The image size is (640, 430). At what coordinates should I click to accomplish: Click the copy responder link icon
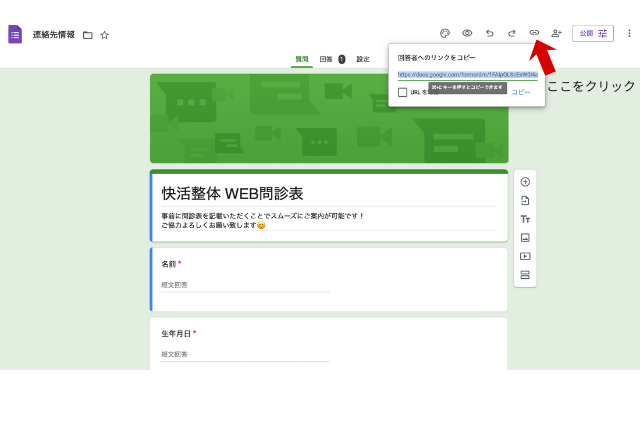534,33
